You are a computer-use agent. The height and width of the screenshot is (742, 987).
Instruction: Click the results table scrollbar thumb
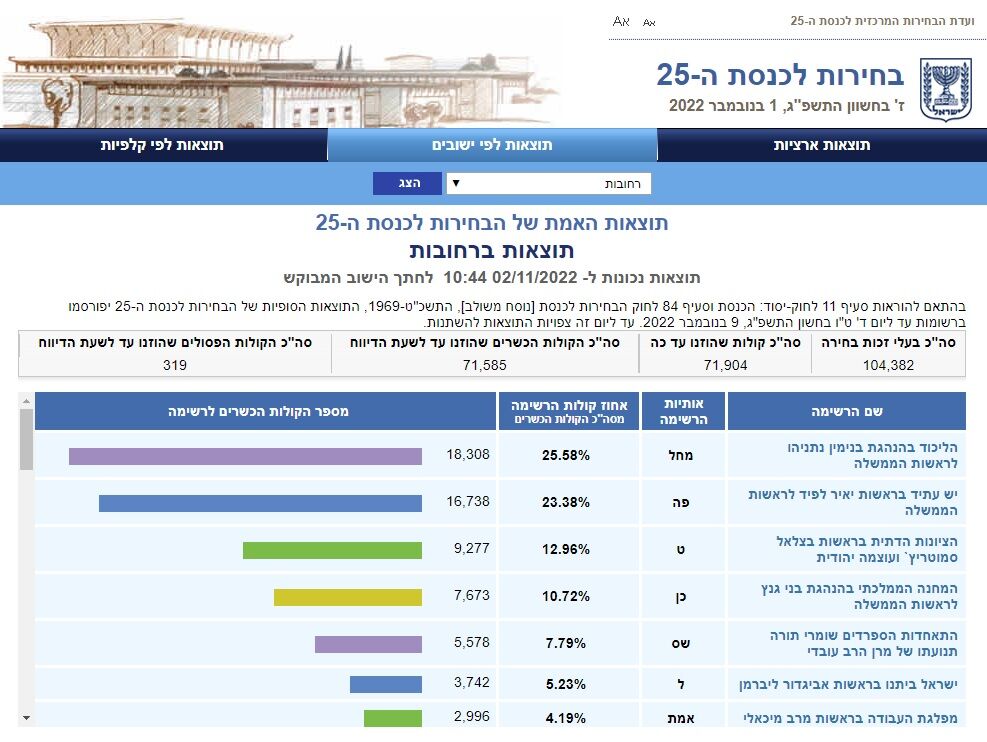click(x=26, y=440)
